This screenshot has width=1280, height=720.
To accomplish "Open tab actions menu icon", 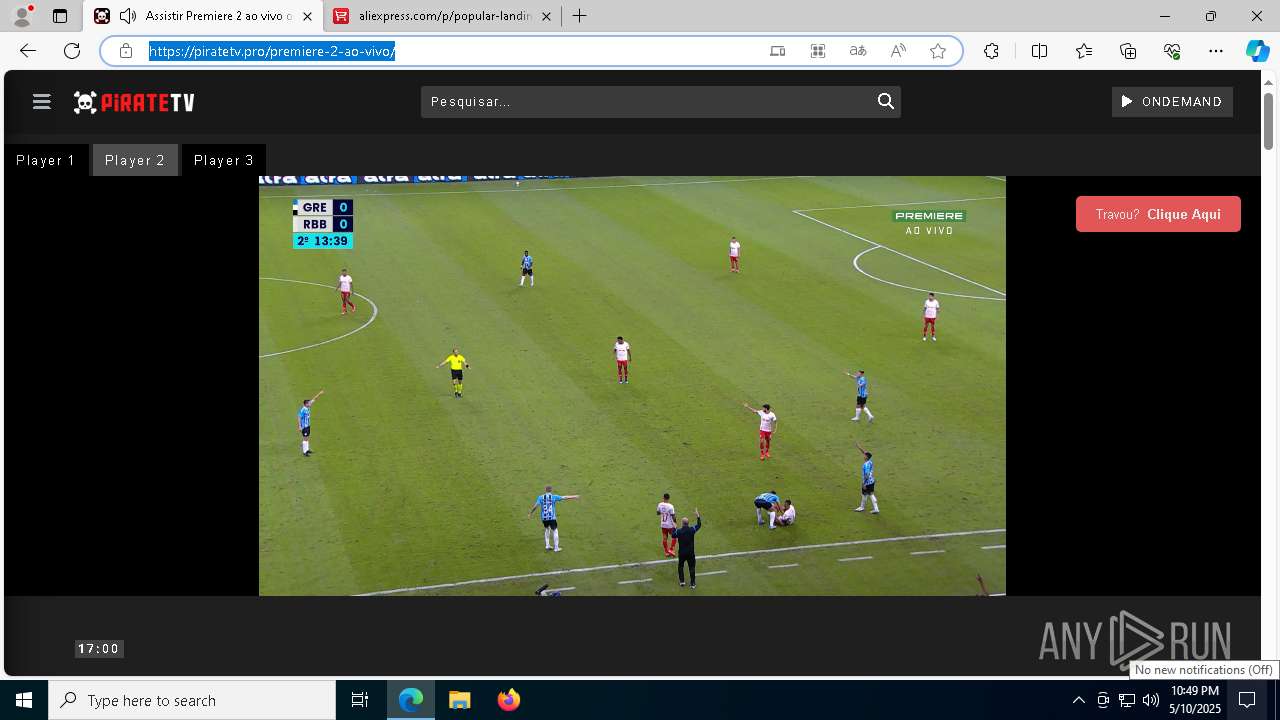I will pyautogui.click(x=60, y=16).
